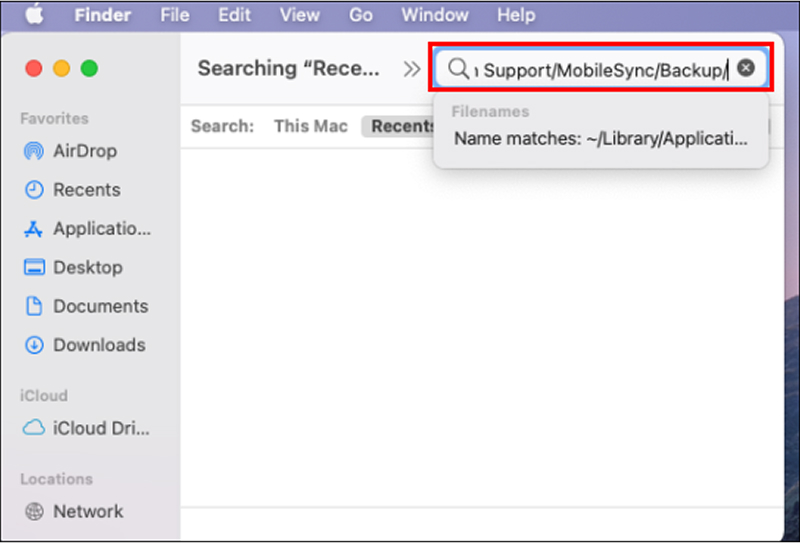Open the Window menu

pos(435,15)
